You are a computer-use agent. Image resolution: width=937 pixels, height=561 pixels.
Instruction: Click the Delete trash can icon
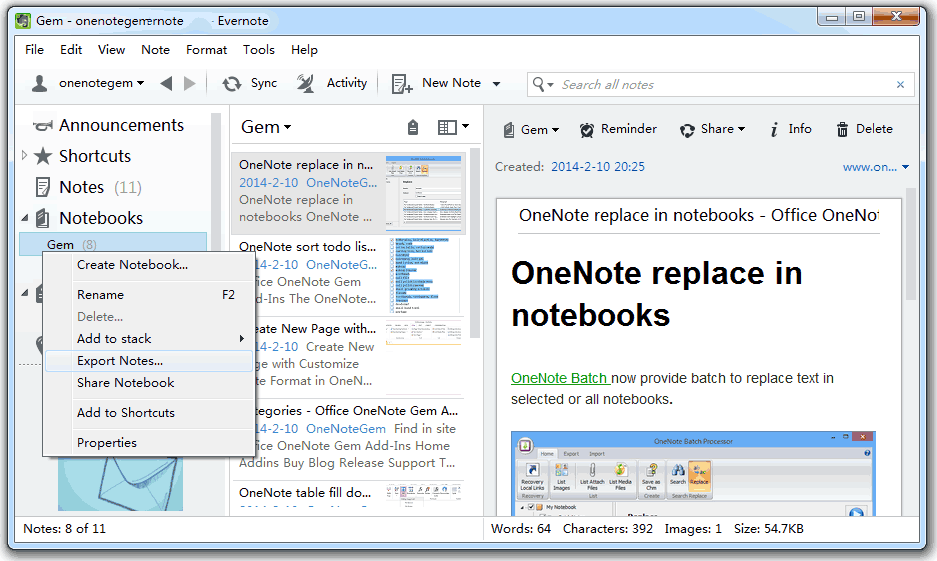click(x=842, y=129)
